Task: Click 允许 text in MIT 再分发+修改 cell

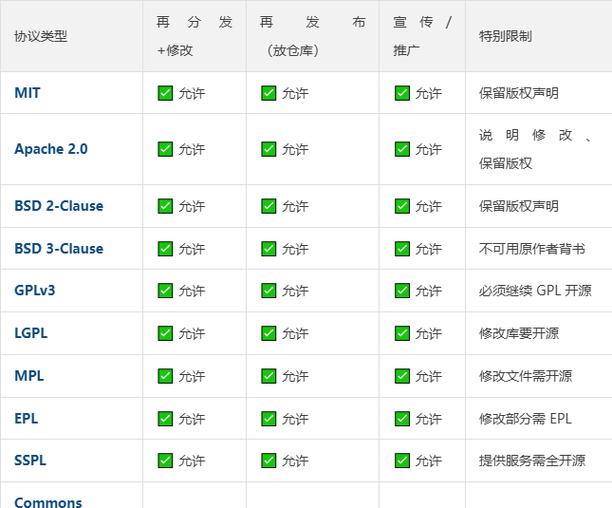Action: [x=192, y=93]
